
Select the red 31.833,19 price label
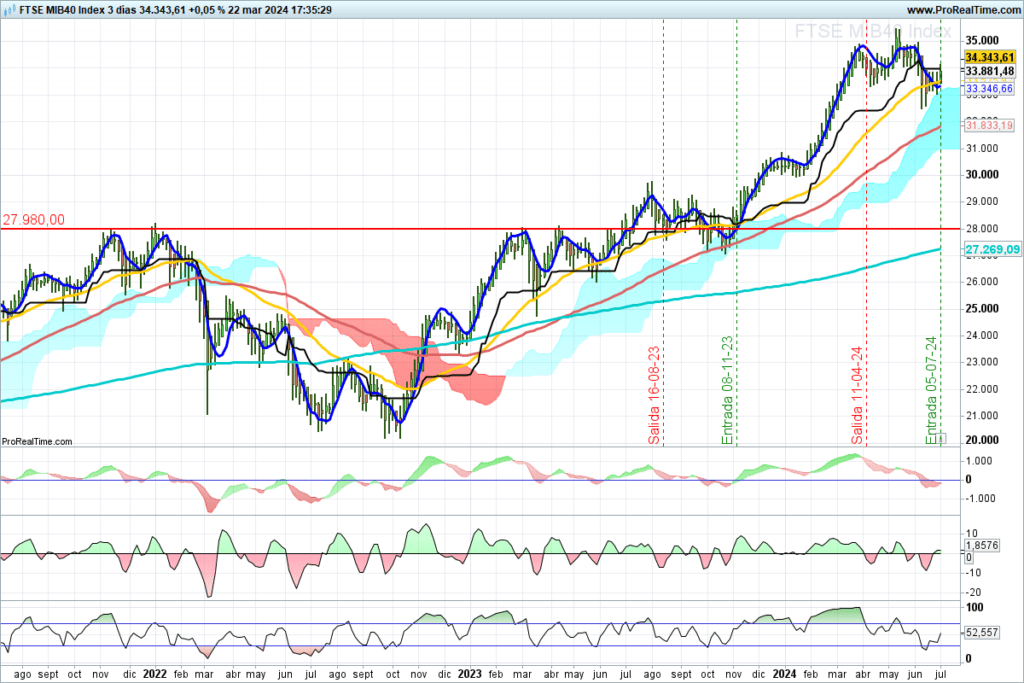click(989, 125)
